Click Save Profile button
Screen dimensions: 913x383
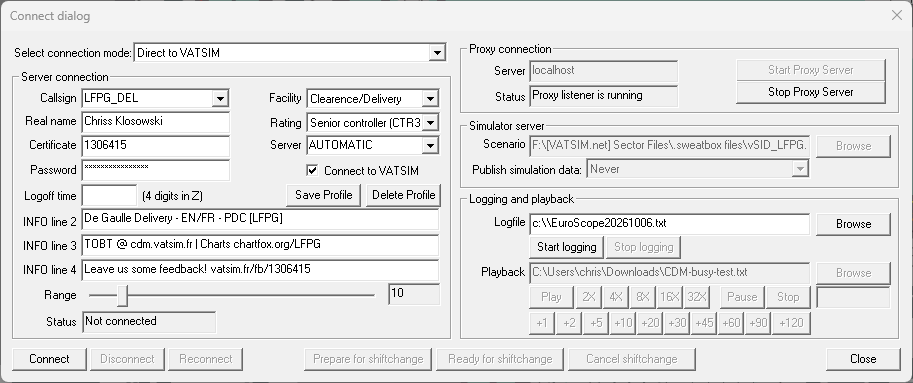click(x=324, y=195)
